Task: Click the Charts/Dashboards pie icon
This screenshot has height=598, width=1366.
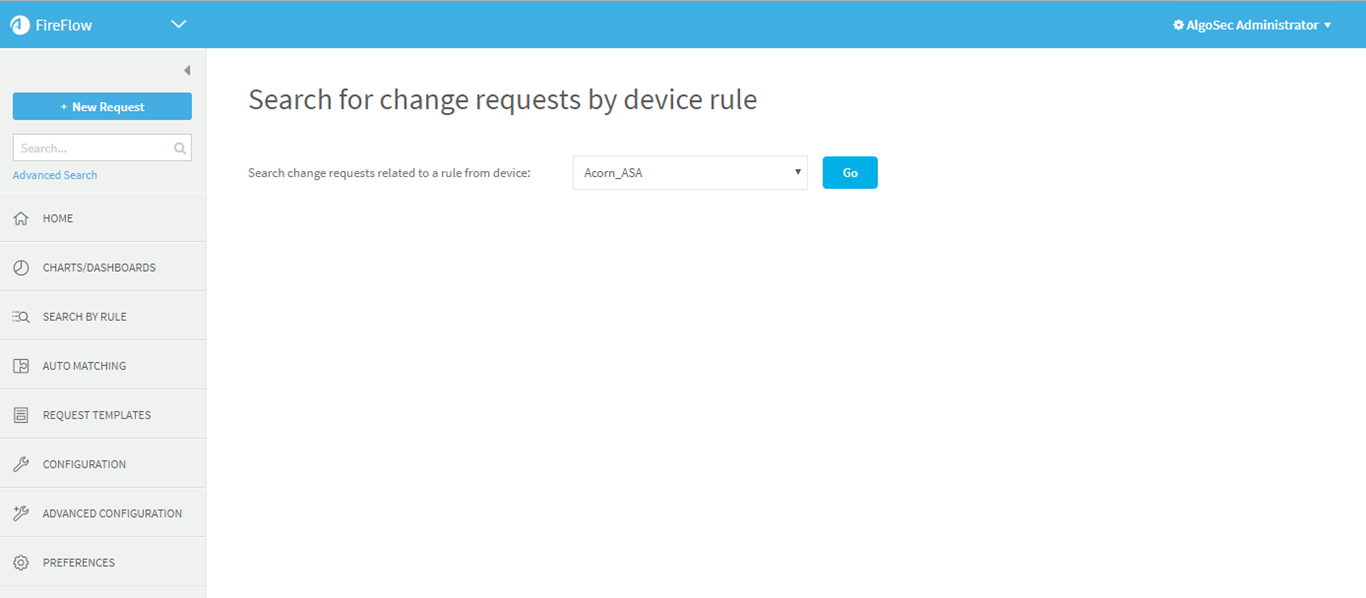Action: click(x=21, y=268)
